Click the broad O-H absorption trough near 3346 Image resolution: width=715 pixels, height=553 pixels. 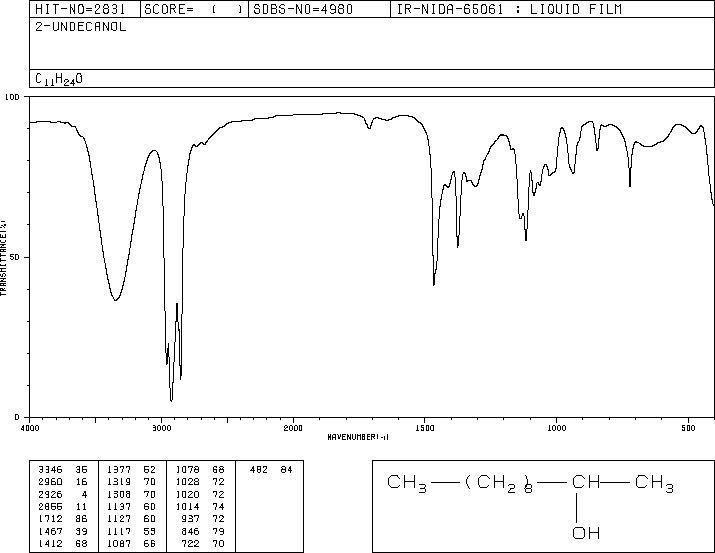point(115,299)
